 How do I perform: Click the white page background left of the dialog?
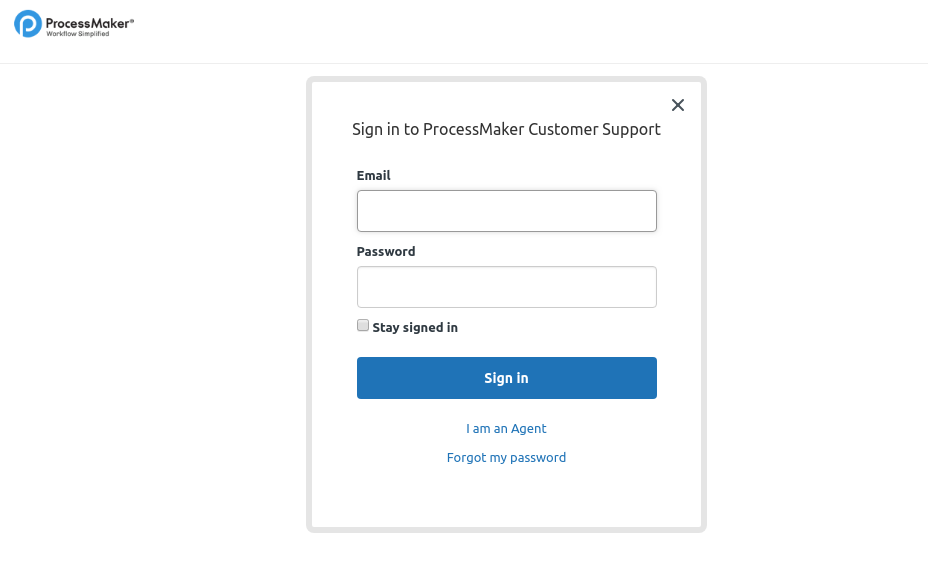150,300
